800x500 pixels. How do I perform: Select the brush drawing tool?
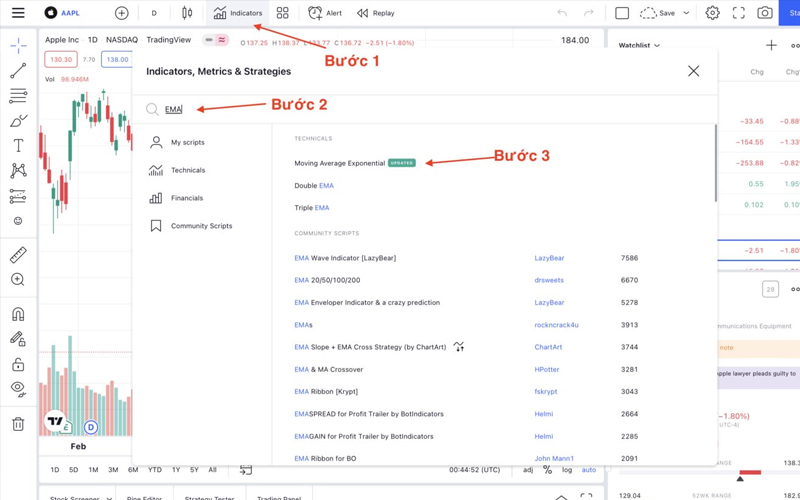[x=18, y=121]
